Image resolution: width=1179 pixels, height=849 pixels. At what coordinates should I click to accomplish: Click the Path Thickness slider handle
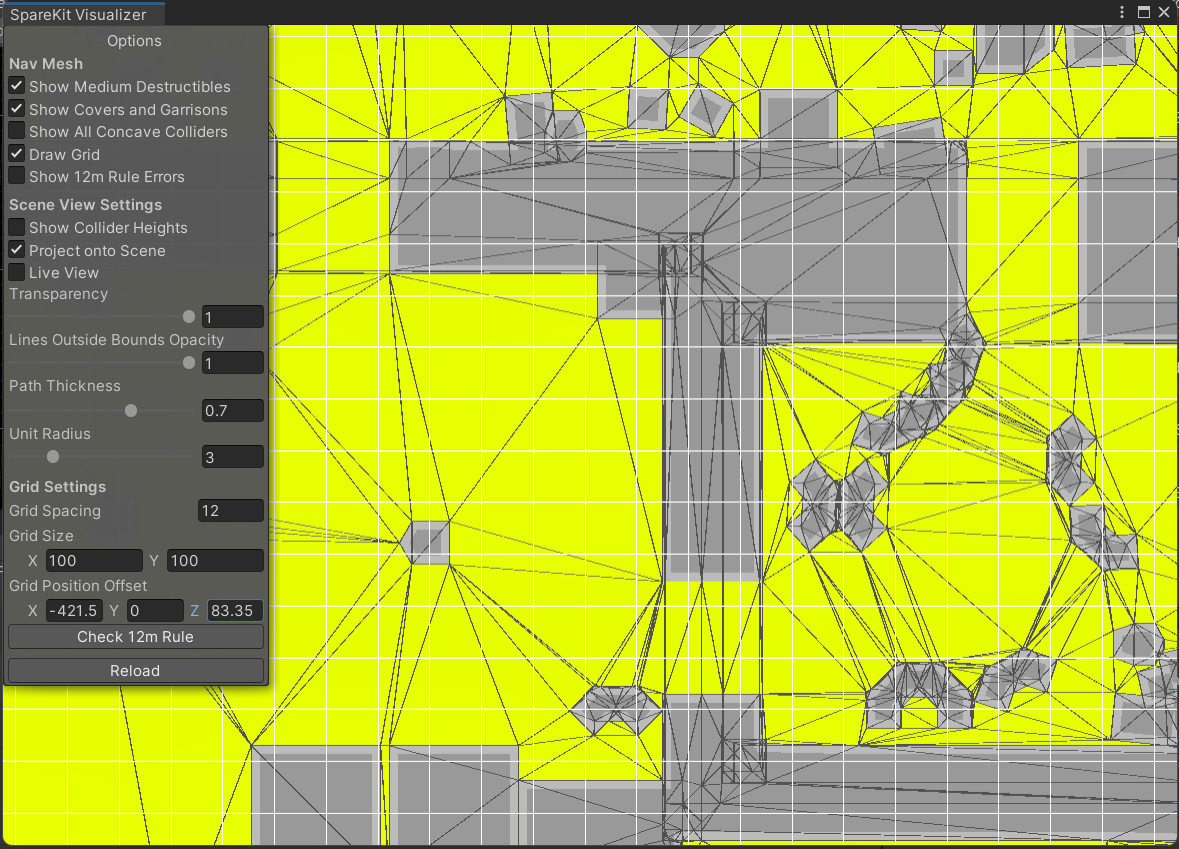point(131,410)
